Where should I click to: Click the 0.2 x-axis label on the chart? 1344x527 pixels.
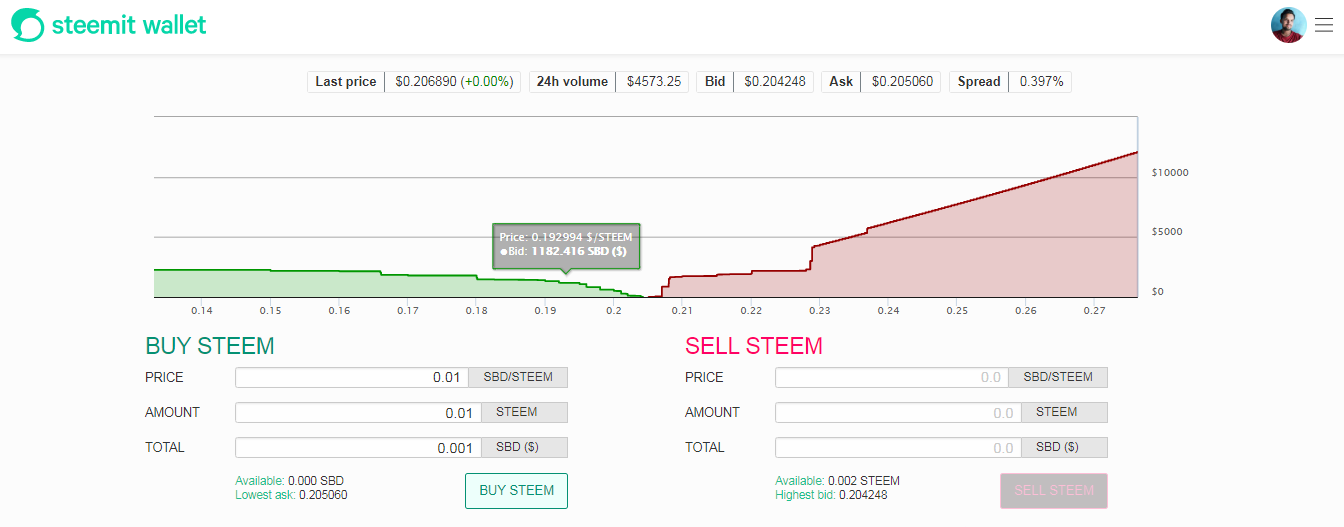tap(613, 311)
